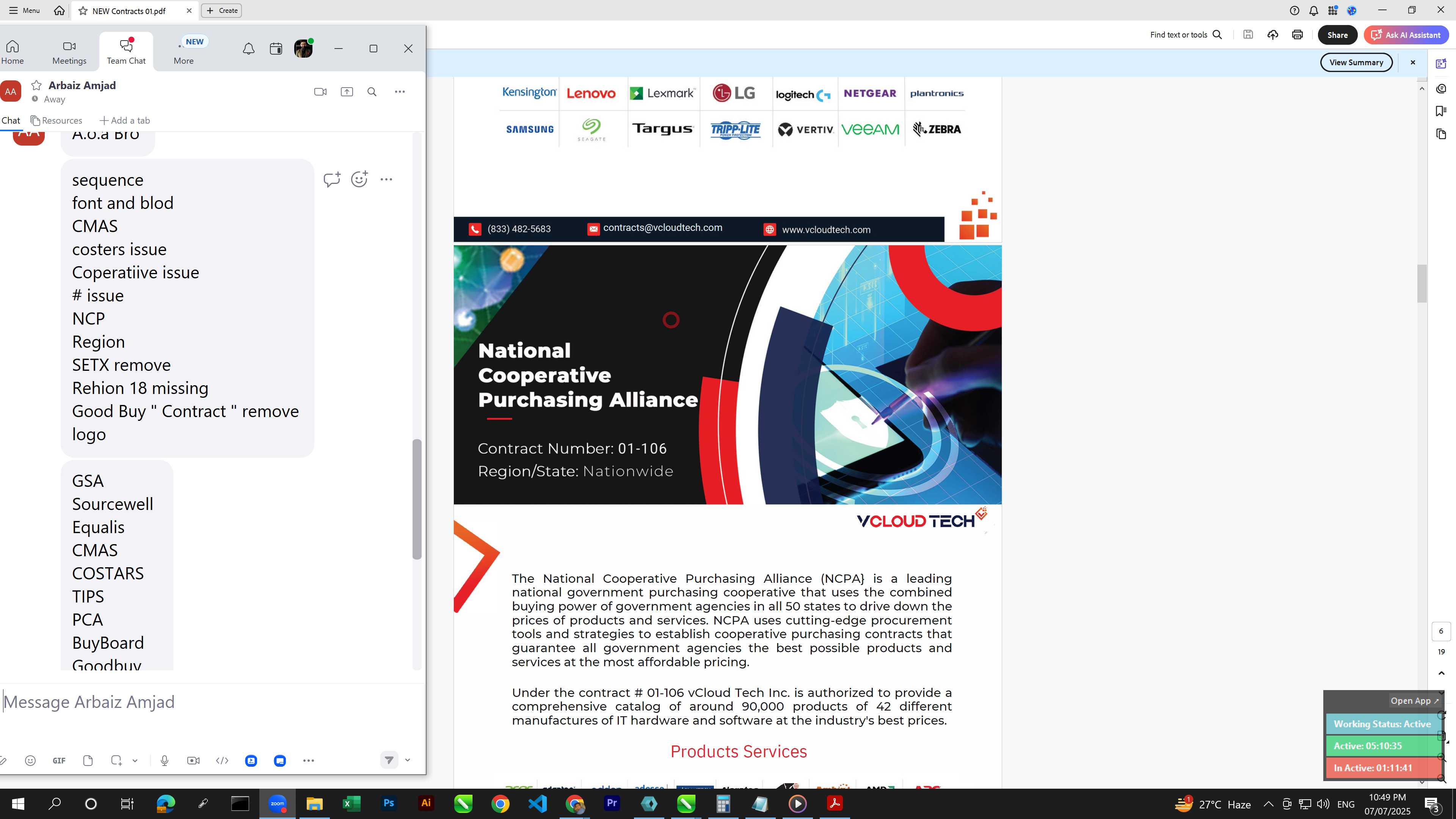Show hidden system tray icons
Viewport: 1456px width, 819px height.
pyautogui.click(x=1268, y=804)
